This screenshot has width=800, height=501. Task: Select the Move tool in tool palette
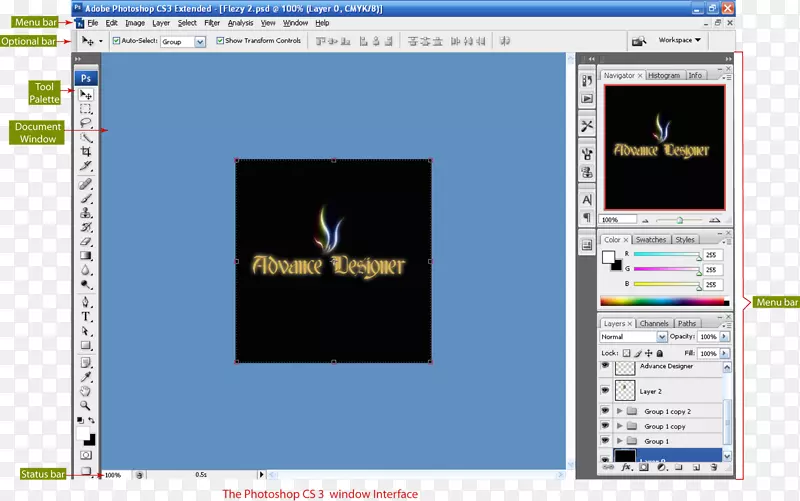[86, 95]
